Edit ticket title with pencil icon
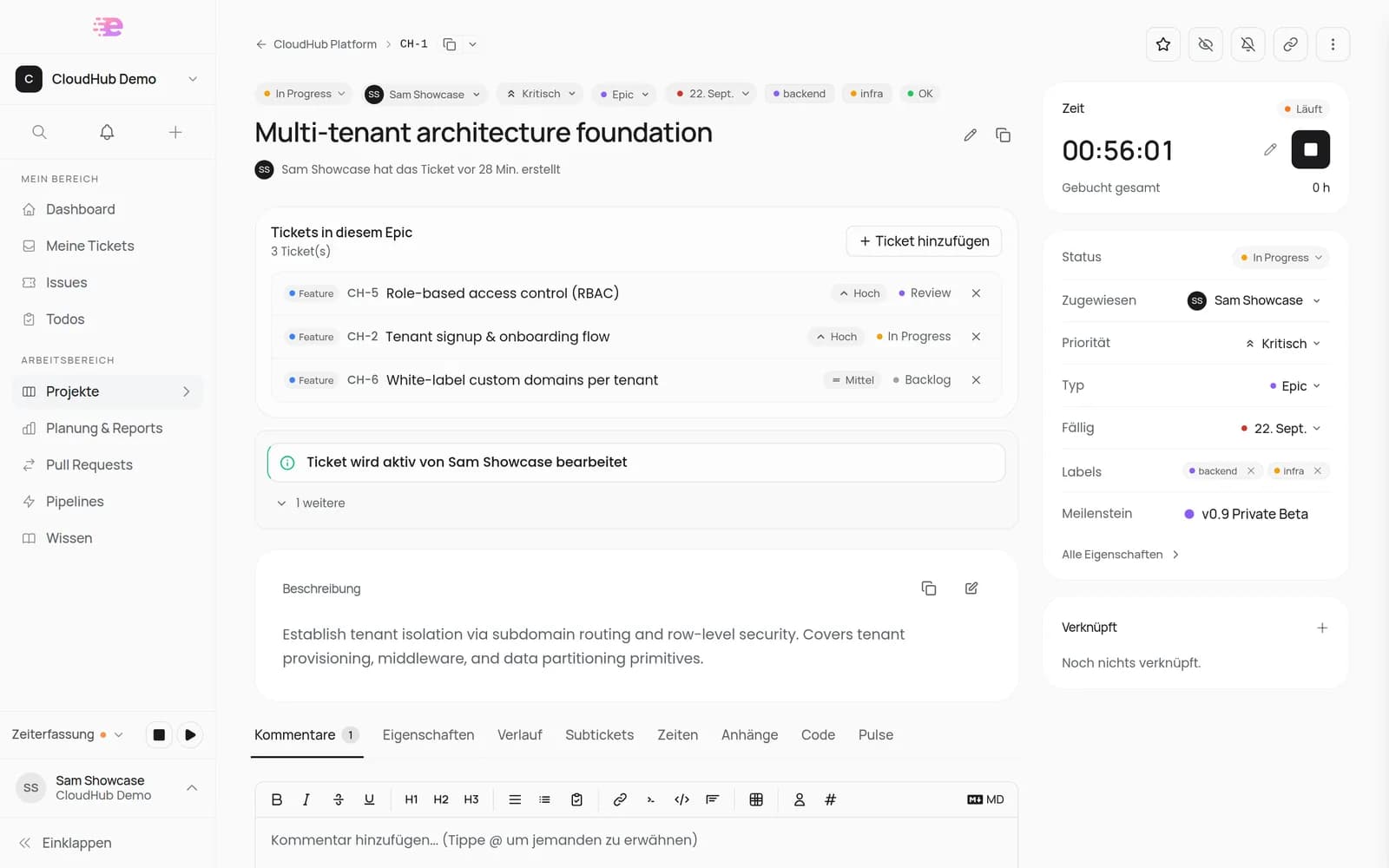The image size is (1389, 868). click(971, 135)
